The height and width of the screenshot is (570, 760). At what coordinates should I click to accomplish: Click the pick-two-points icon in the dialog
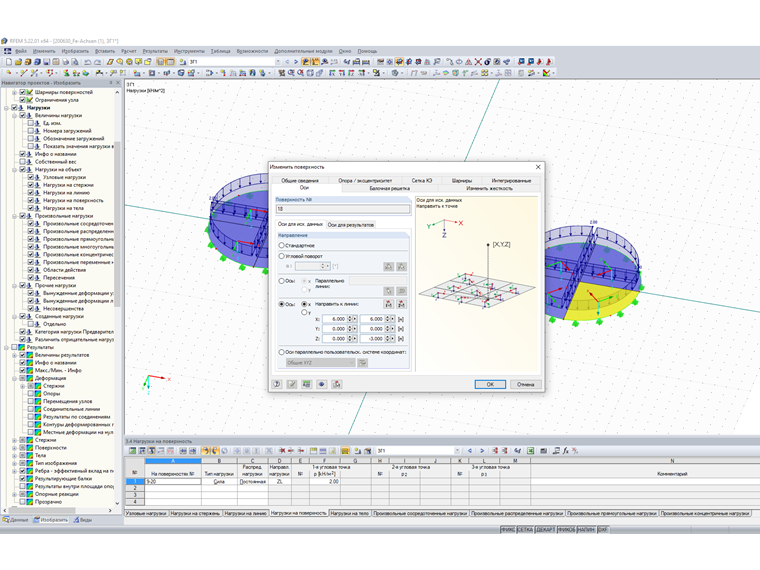pyautogui.click(x=388, y=304)
